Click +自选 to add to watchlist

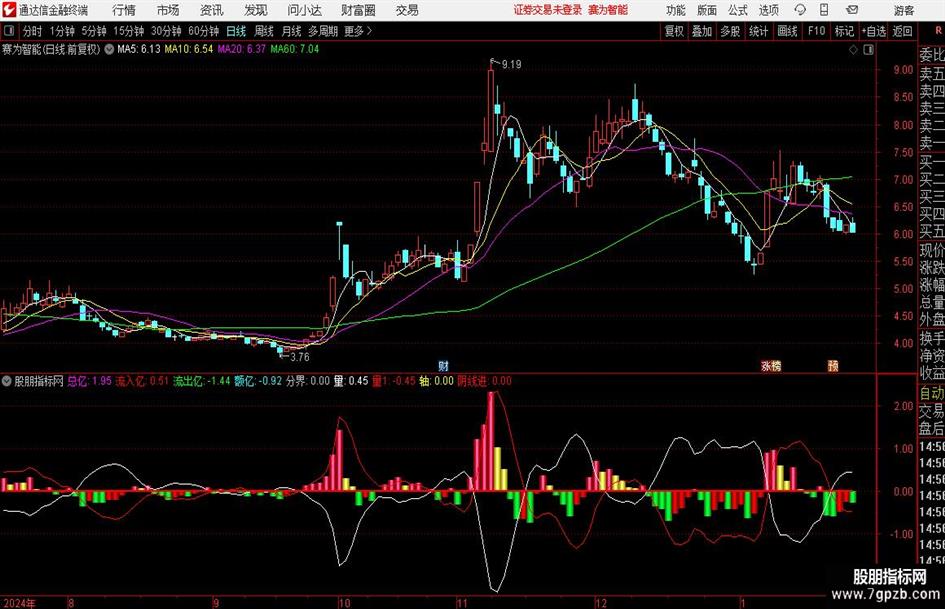click(x=874, y=31)
